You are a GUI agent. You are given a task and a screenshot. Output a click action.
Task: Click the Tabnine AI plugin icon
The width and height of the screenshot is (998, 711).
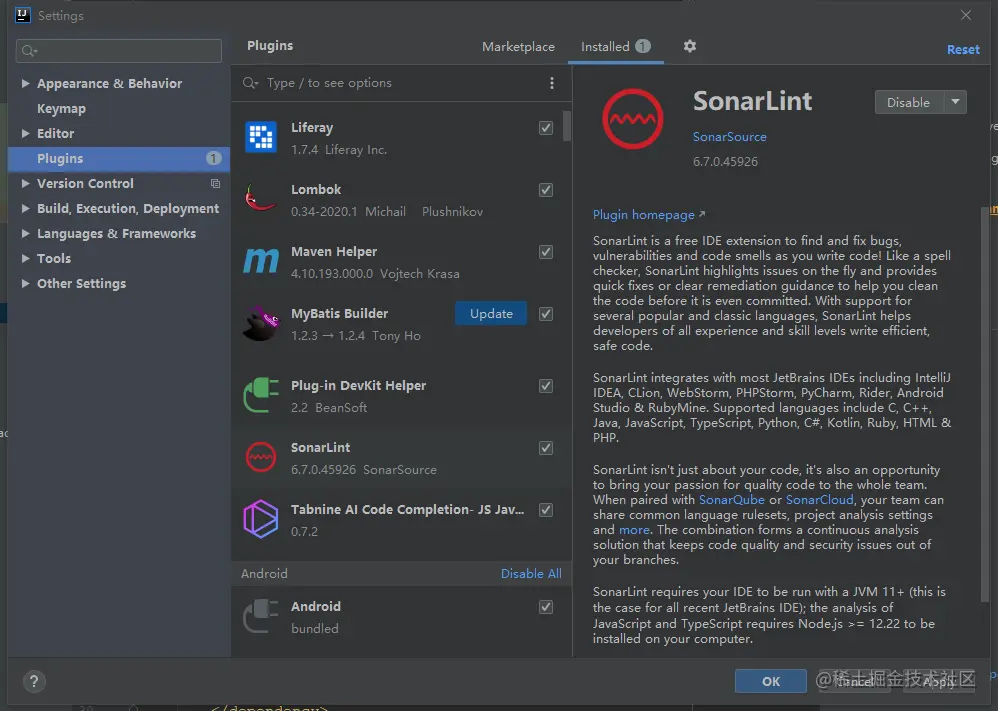[x=261, y=519]
